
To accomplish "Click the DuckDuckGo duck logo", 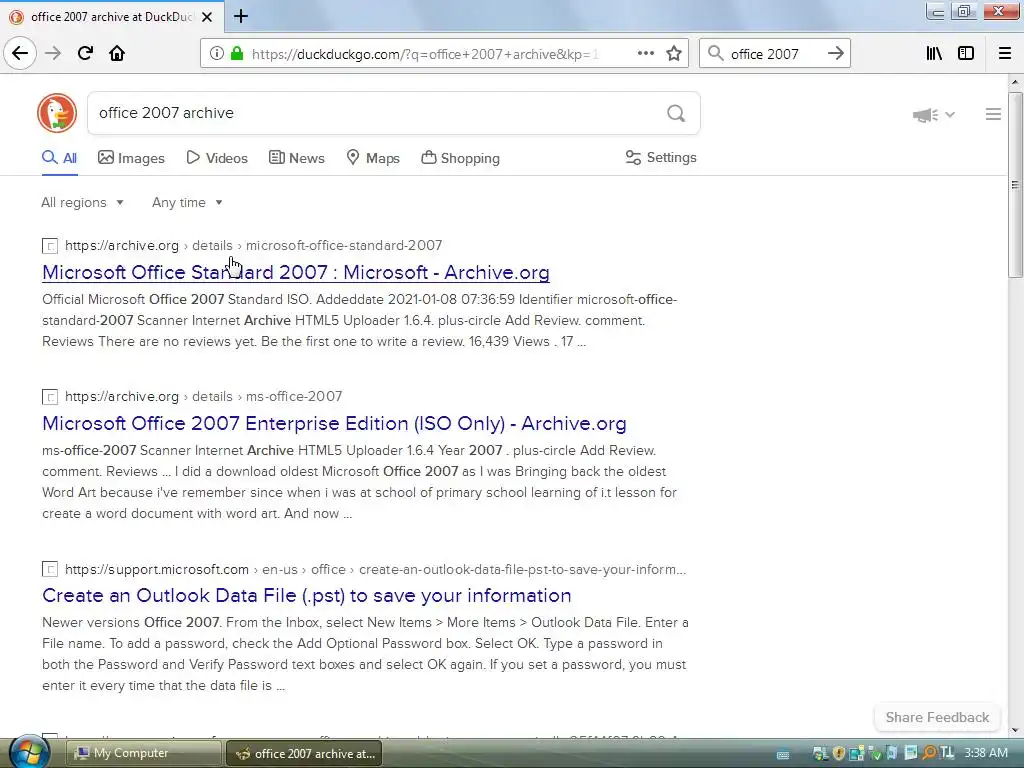I will (57, 113).
